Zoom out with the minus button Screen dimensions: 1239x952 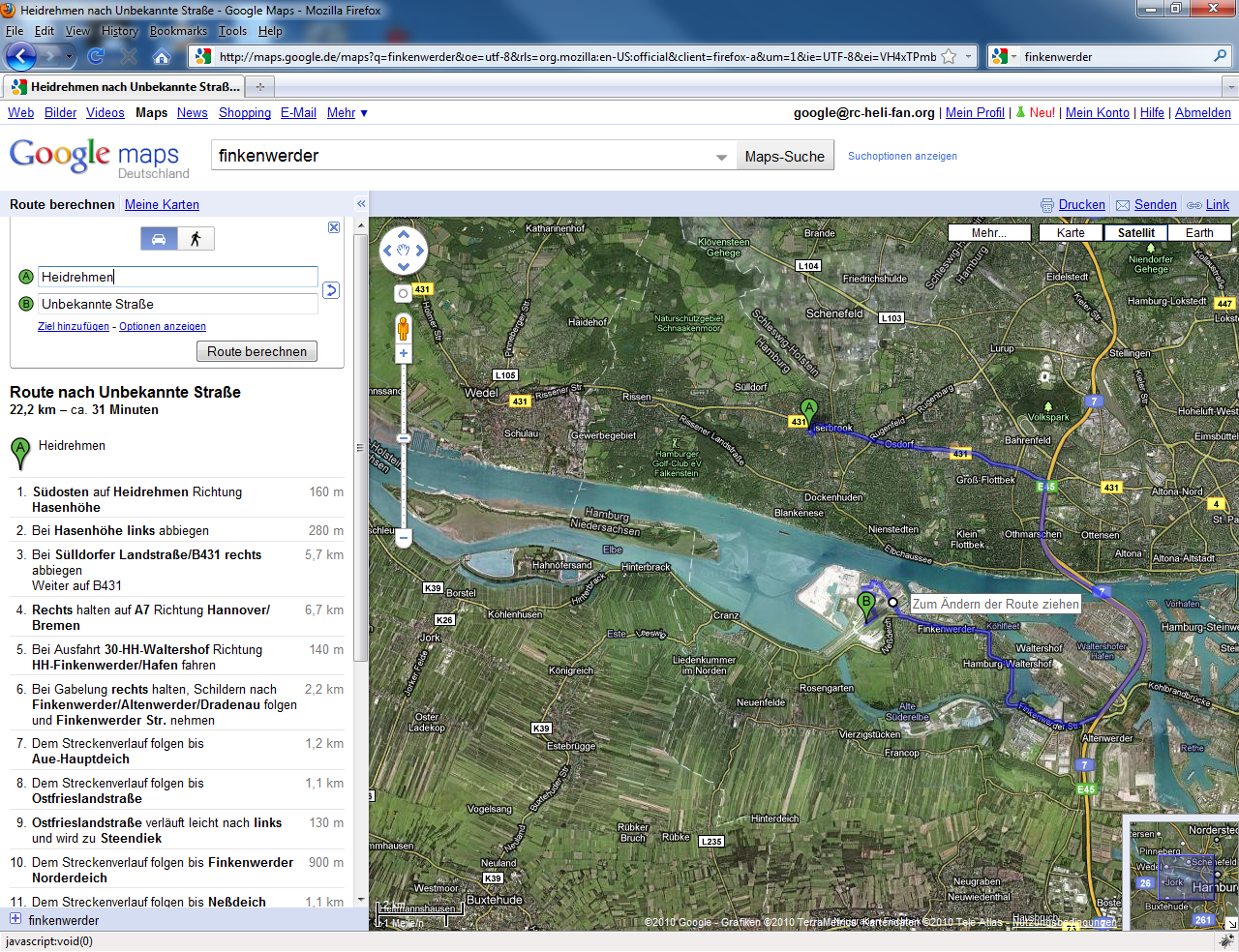click(404, 537)
